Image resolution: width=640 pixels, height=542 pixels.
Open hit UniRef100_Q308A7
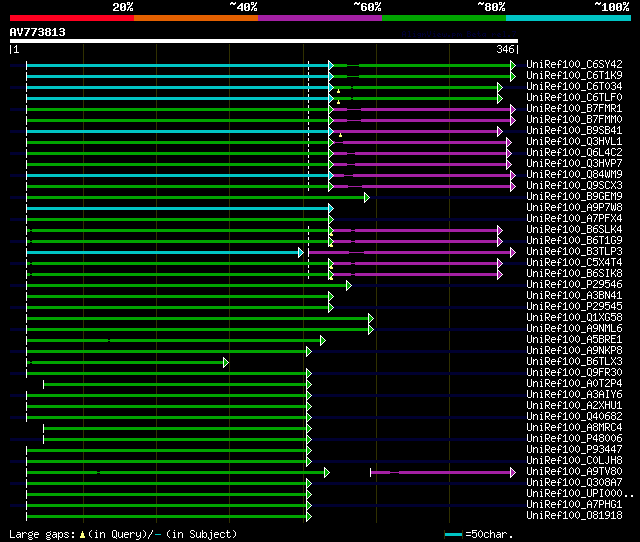point(574,483)
